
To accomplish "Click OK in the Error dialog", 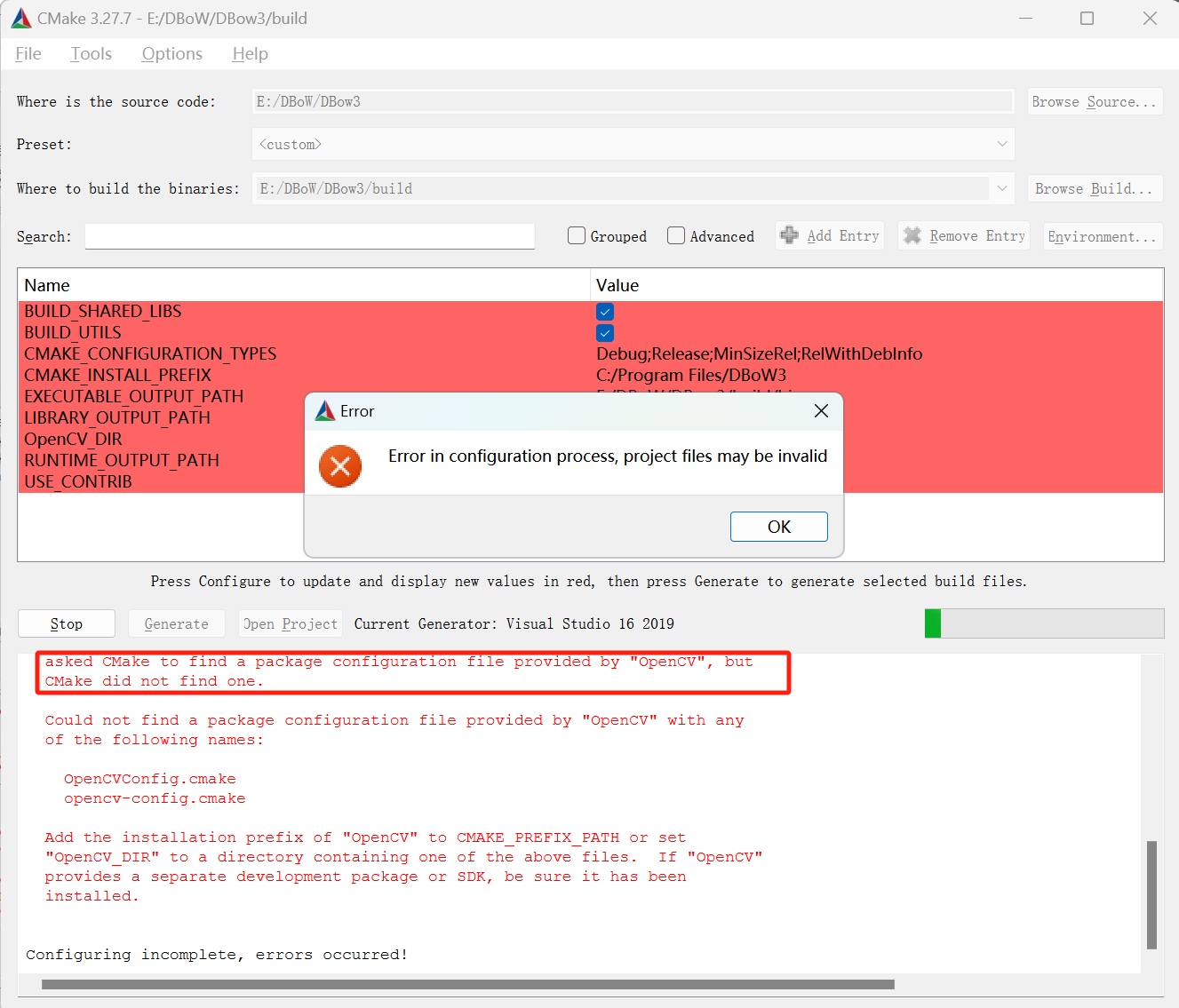I will point(778,527).
